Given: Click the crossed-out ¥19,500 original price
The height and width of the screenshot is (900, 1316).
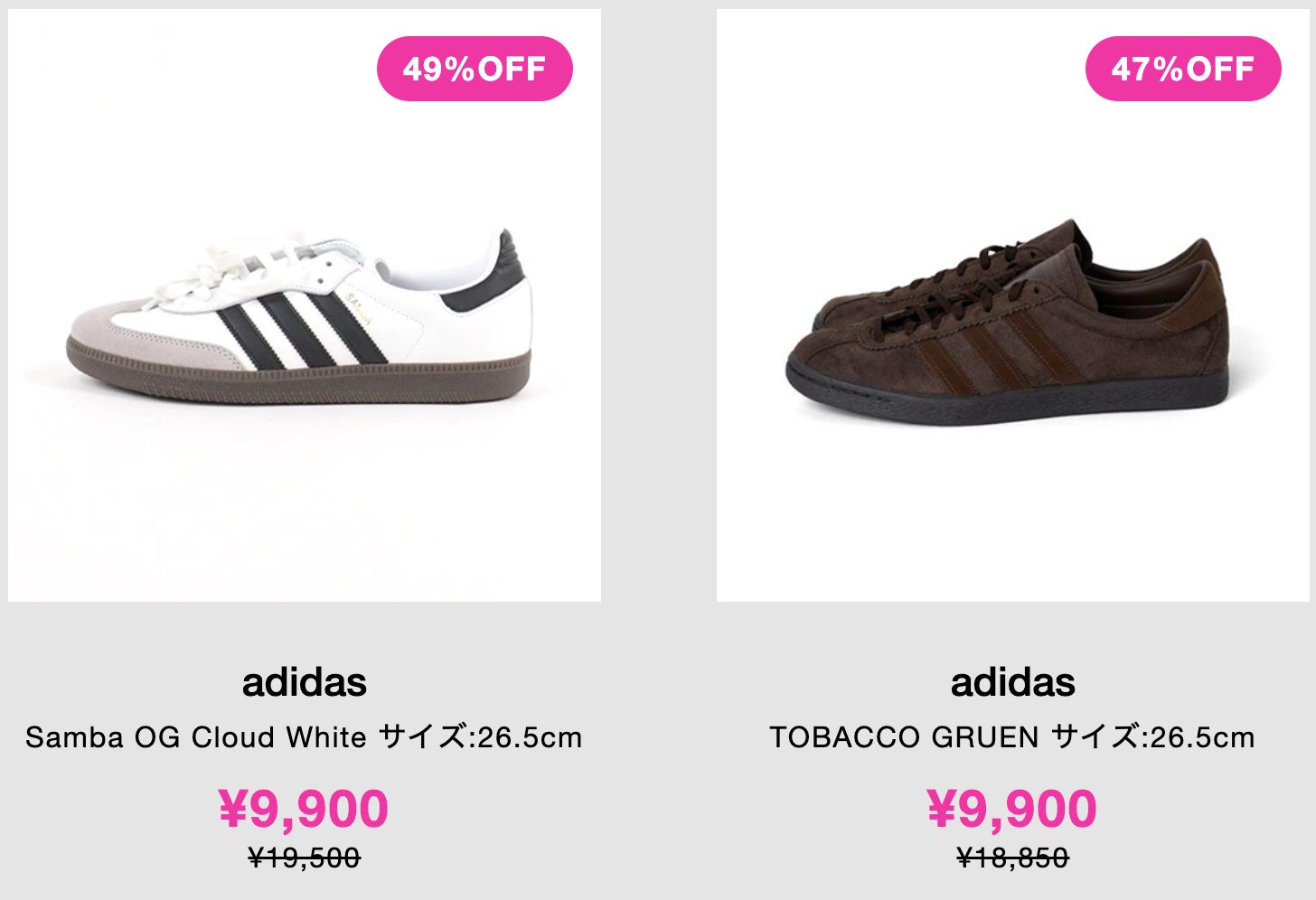Looking at the screenshot, I should (x=304, y=858).
